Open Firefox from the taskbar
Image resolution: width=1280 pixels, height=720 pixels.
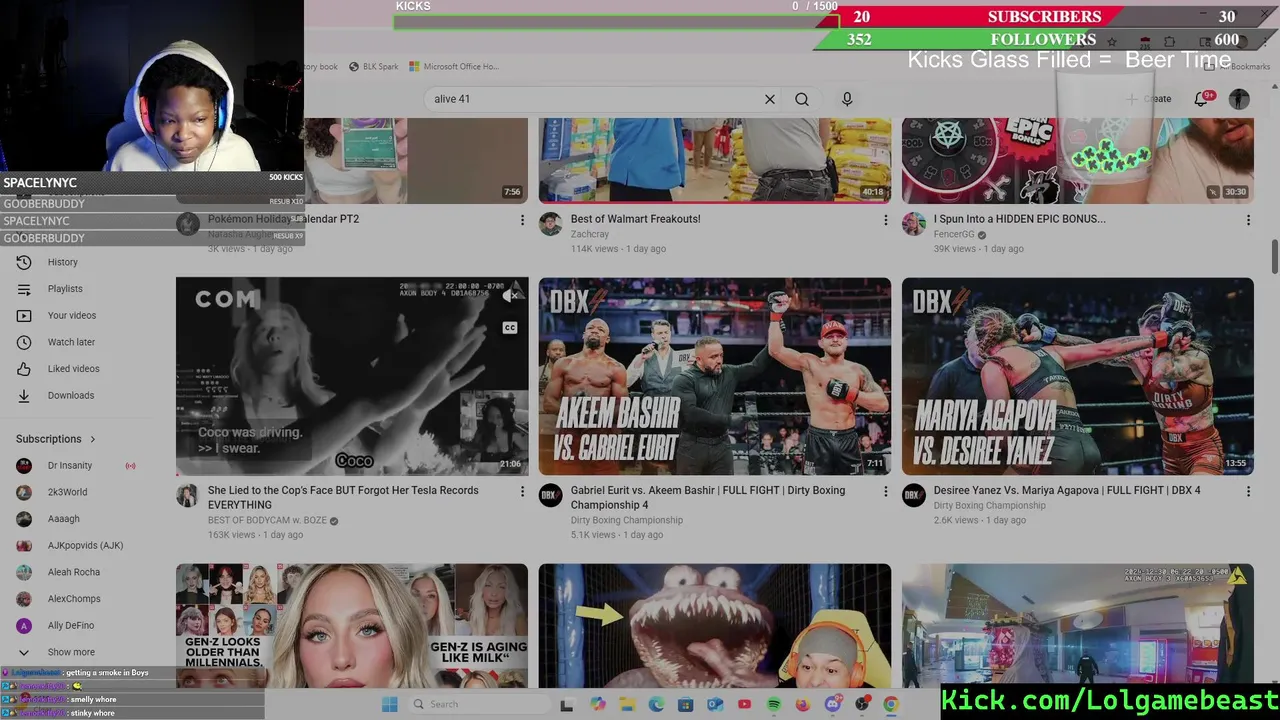tap(803, 704)
